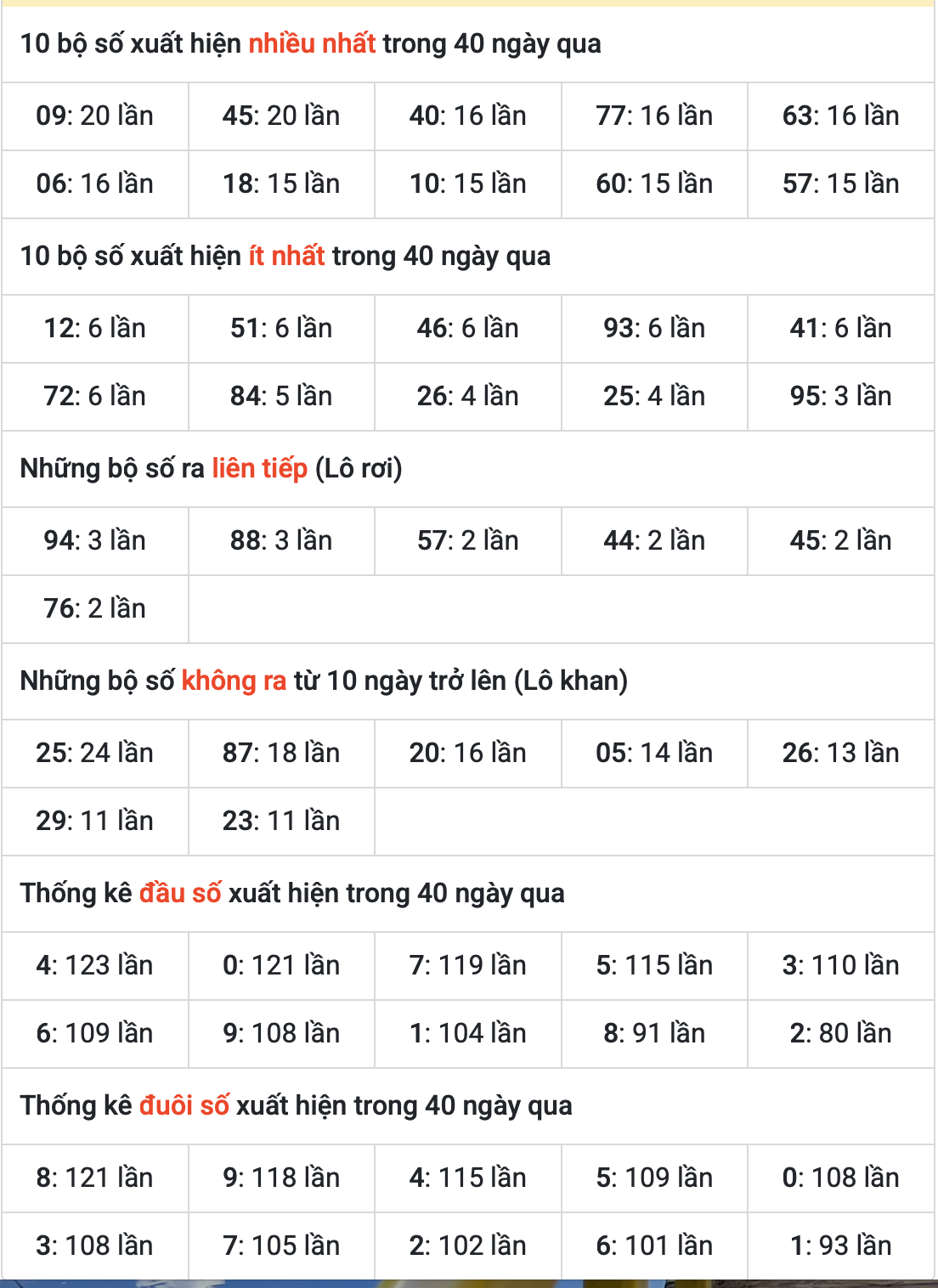Select the cell '25: 24 lần' in Lô khan
The width and height of the screenshot is (938, 1288).
95,754
